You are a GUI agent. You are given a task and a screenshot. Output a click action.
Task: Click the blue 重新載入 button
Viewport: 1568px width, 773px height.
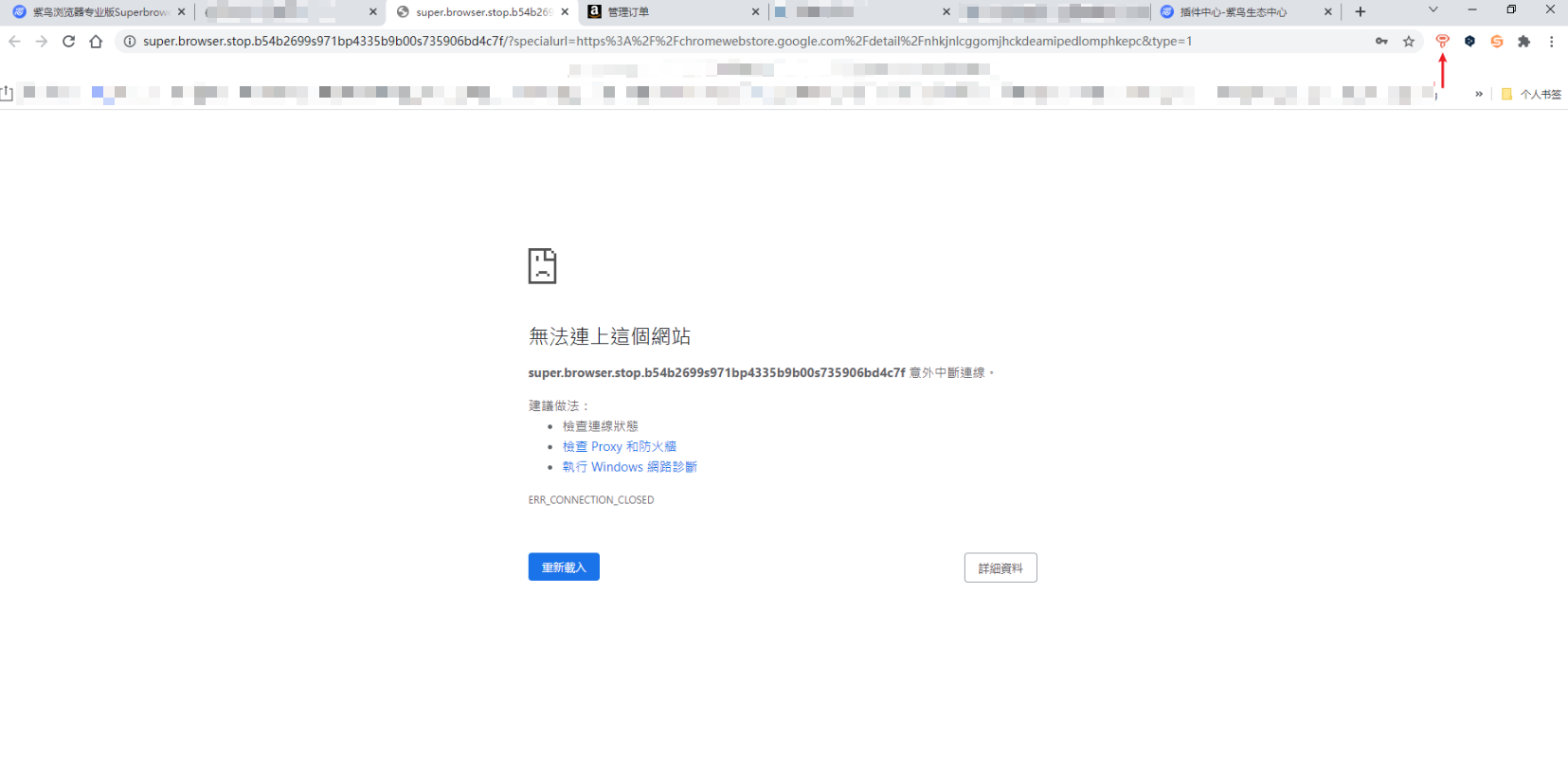point(564,566)
